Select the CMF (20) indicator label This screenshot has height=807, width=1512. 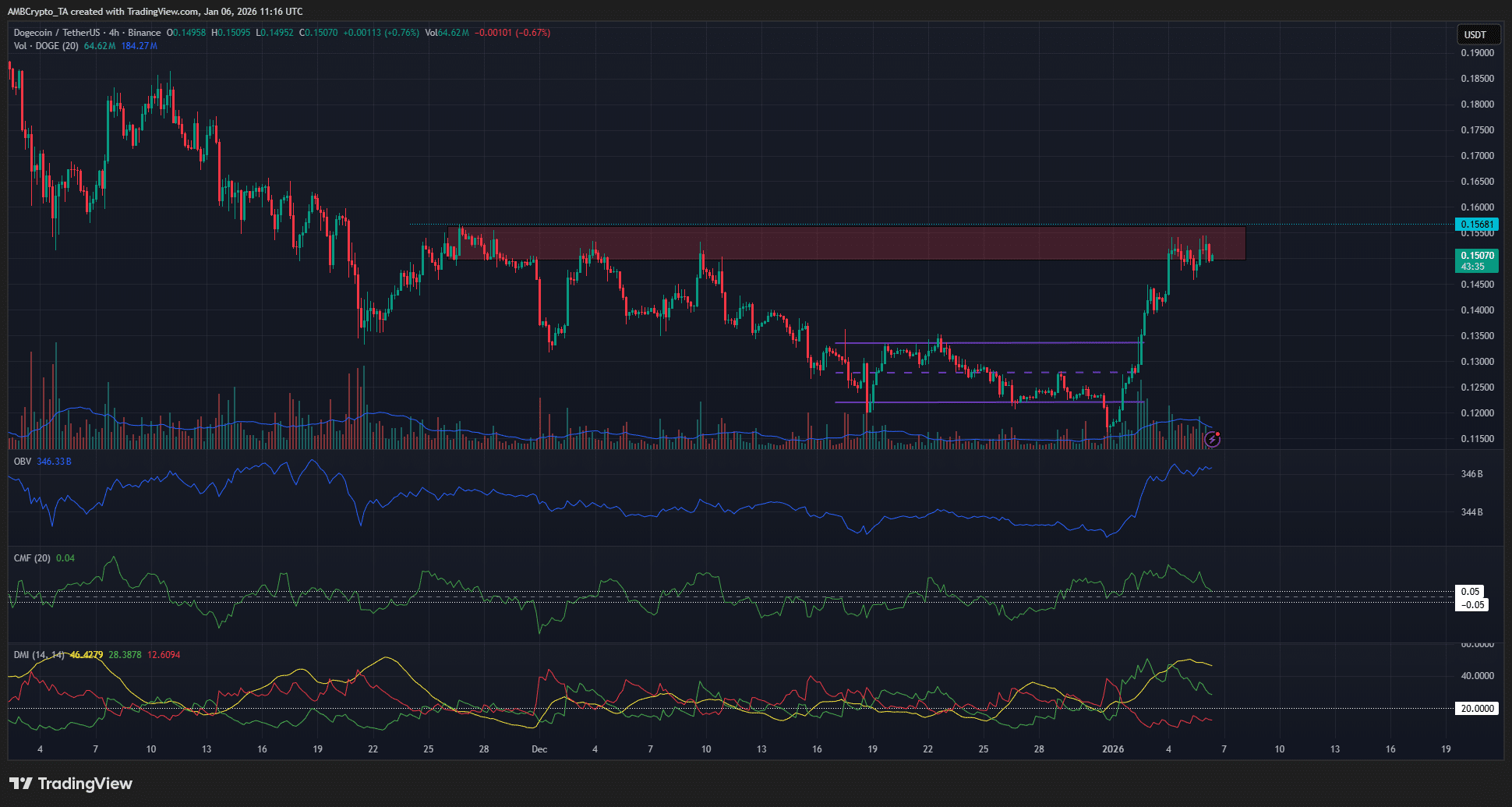(x=32, y=558)
